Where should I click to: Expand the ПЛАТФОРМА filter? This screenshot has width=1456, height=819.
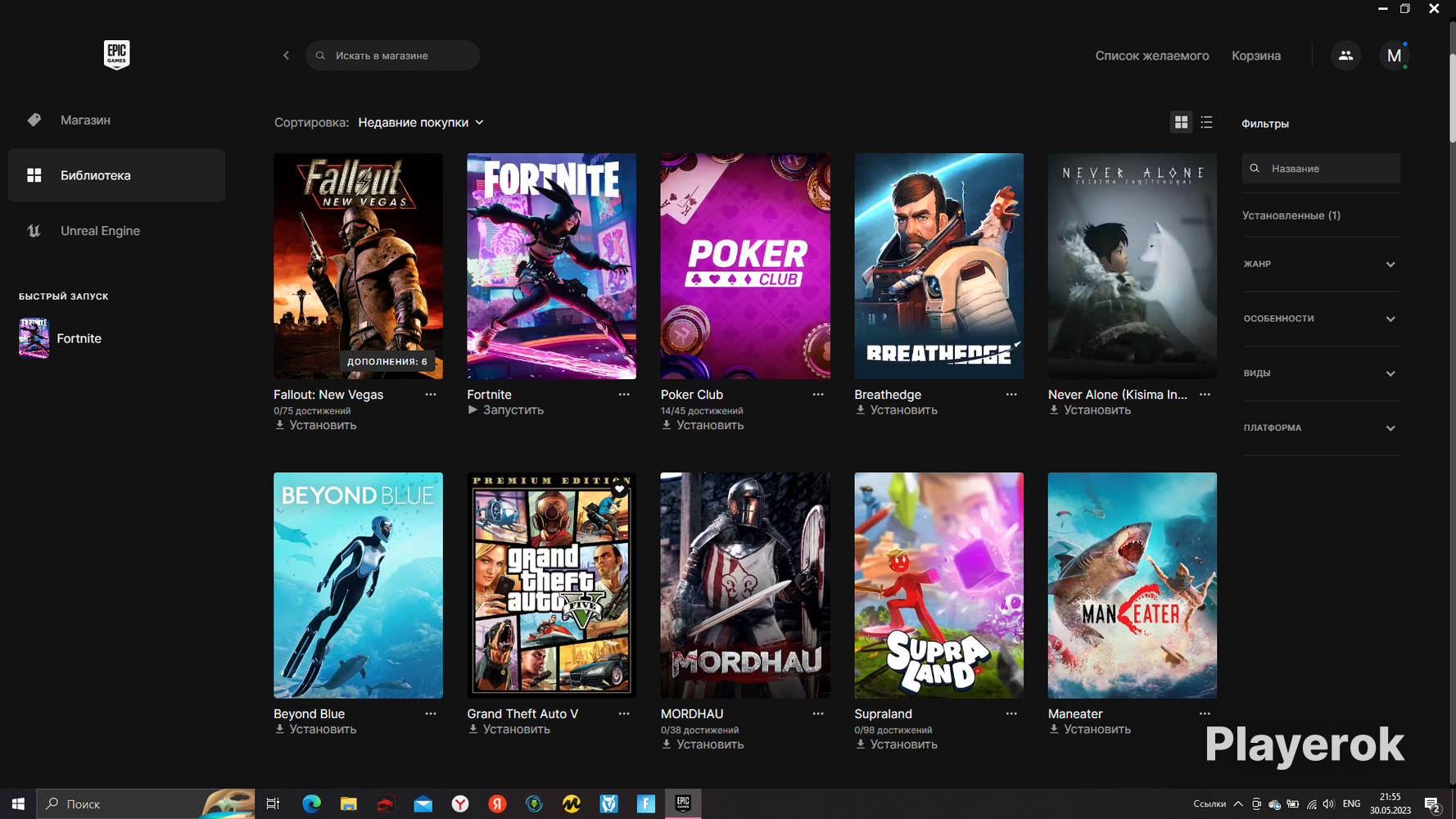point(1320,428)
